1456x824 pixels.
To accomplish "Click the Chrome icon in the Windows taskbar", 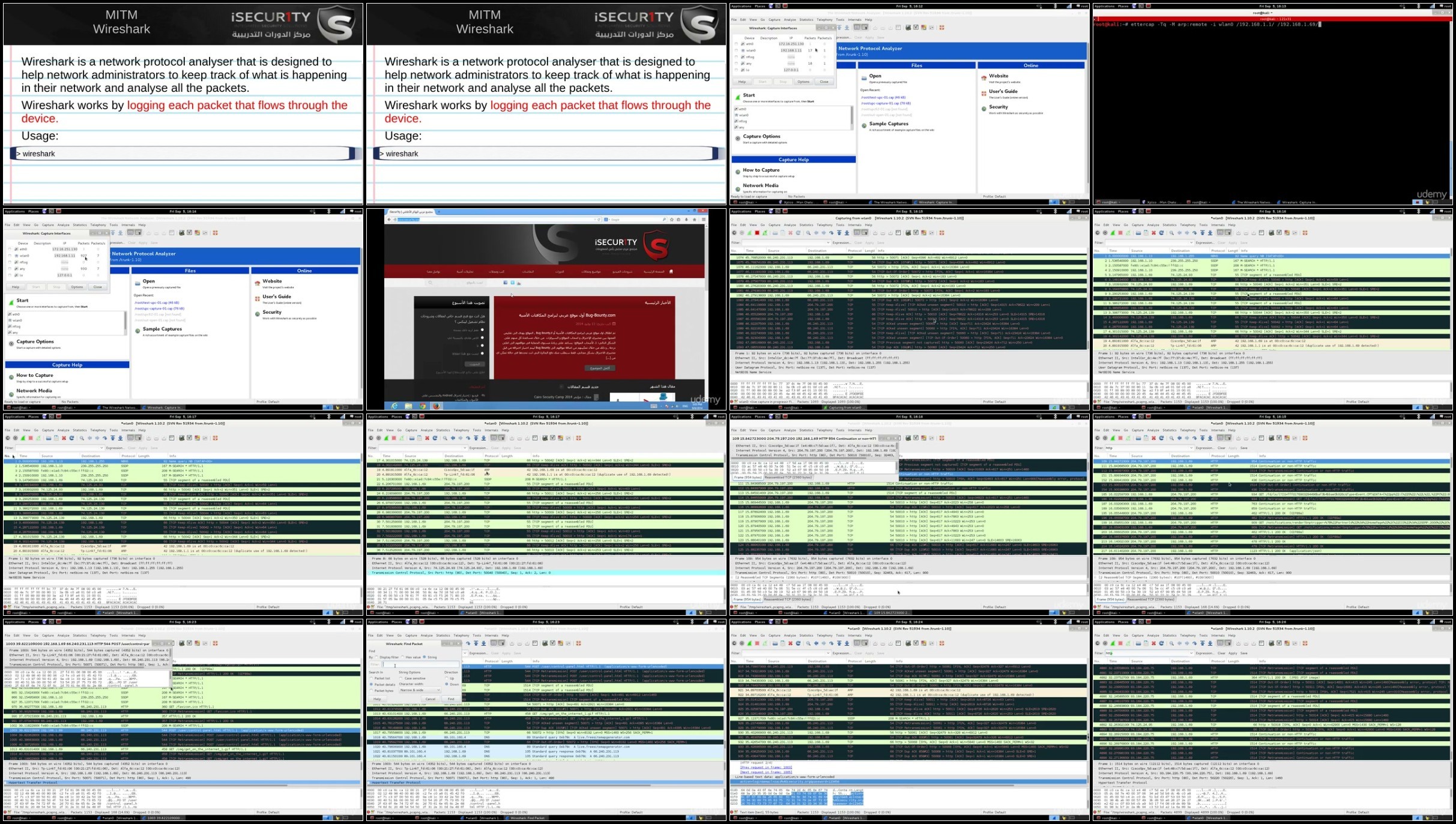I will tap(423, 406).
